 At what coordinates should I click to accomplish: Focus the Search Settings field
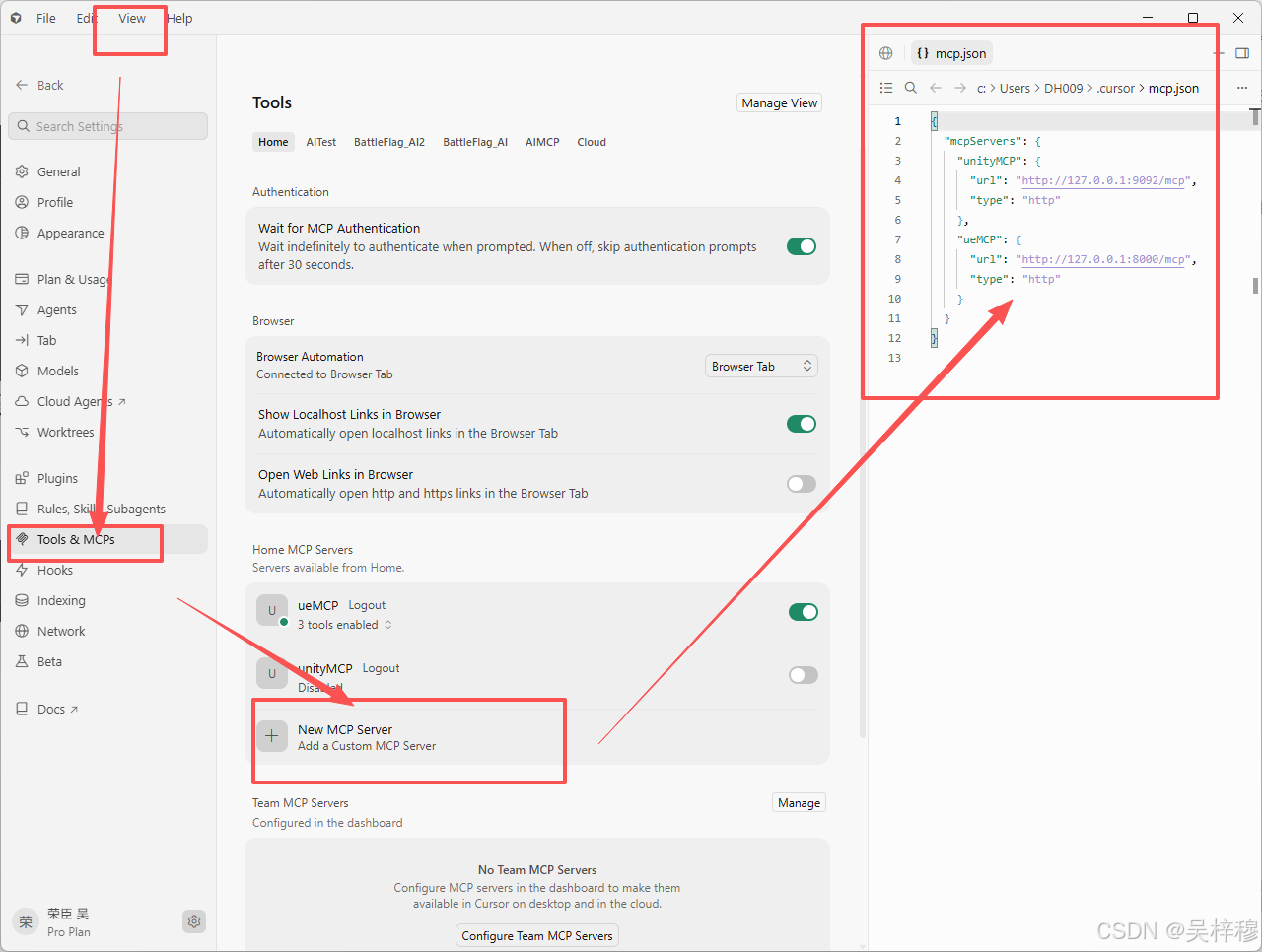(108, 126)
